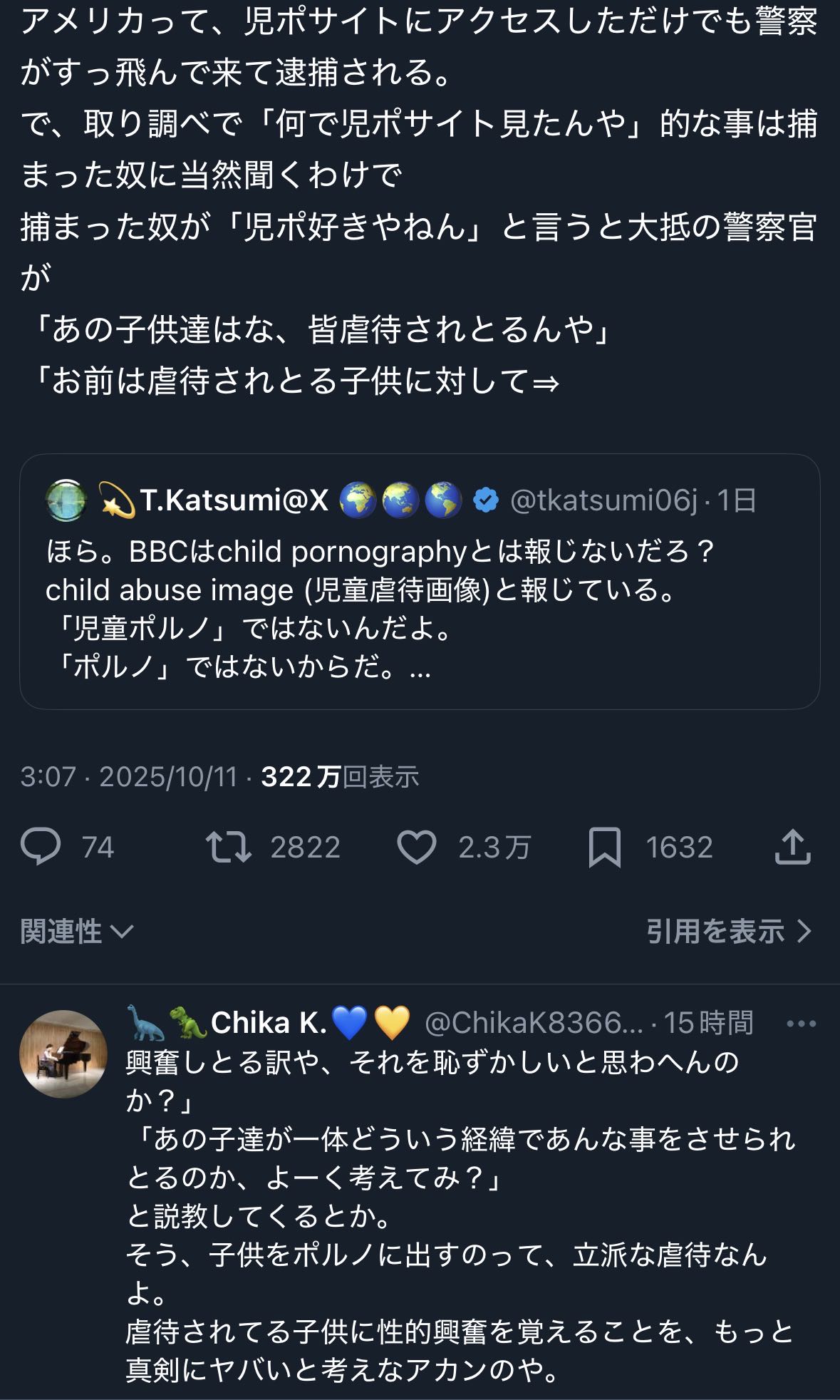Open Chika K. piano profile picture
The image size is (840, 1400).
point(63,1054)
